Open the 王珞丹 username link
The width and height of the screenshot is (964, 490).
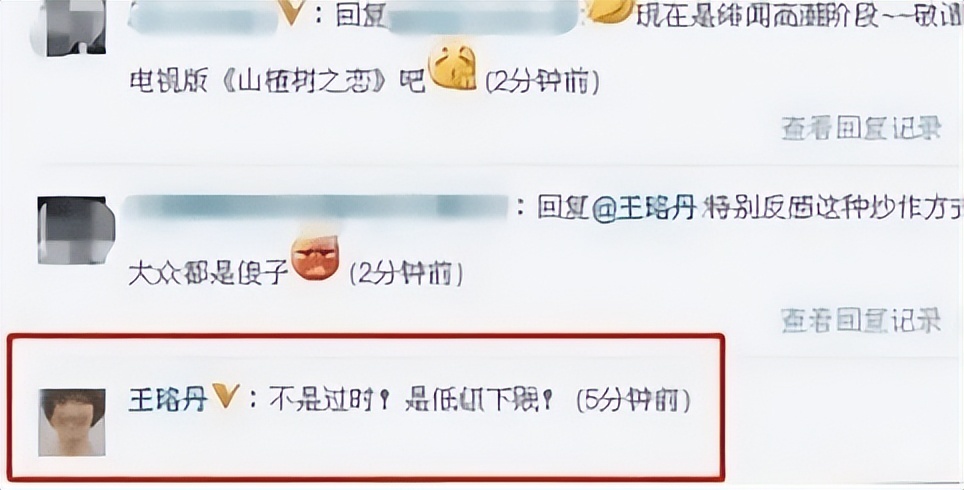[168, 400]
